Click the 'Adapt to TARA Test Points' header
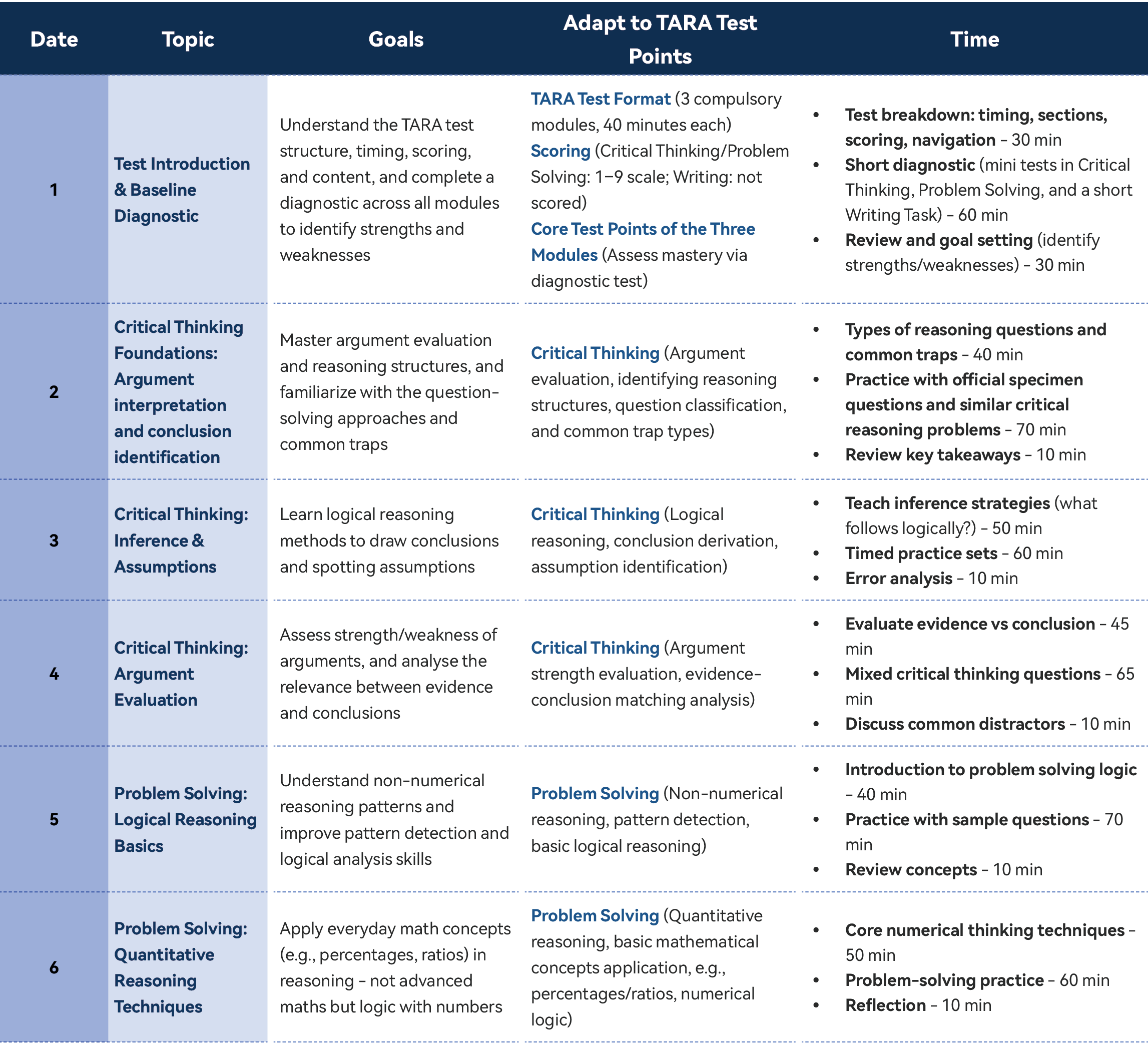1148x1057 pixels. pyautogui.click(x=660, y=40)
